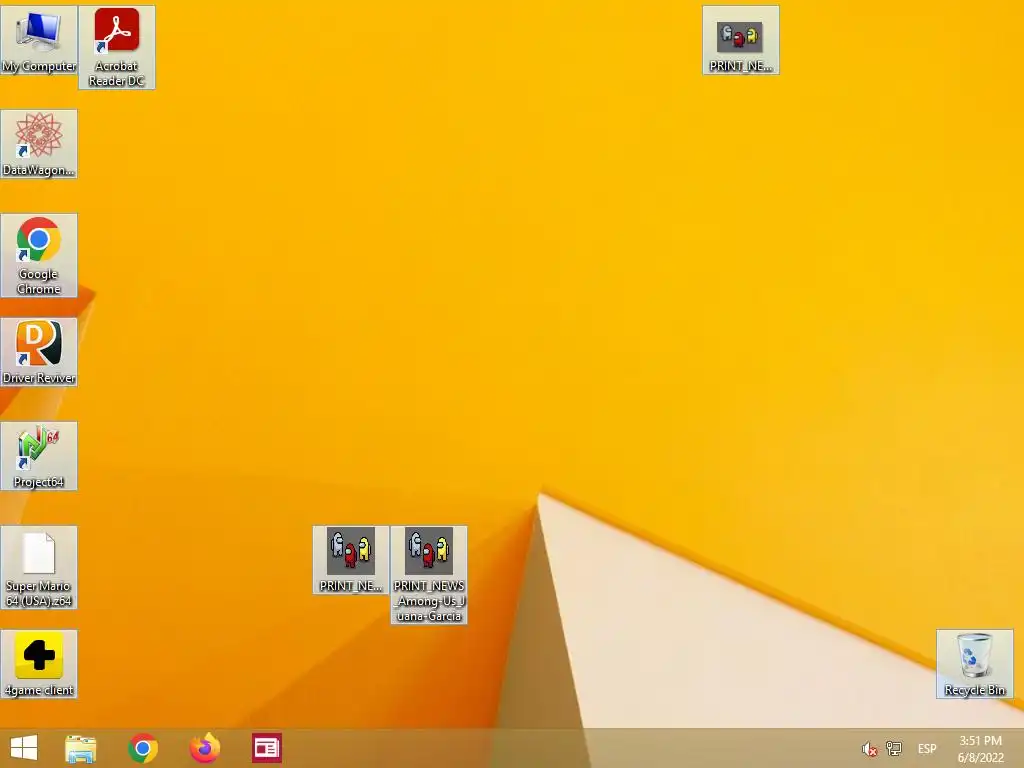Click the network tray icon
This screenshot has height=768, width=1024.
pos(893,749)
